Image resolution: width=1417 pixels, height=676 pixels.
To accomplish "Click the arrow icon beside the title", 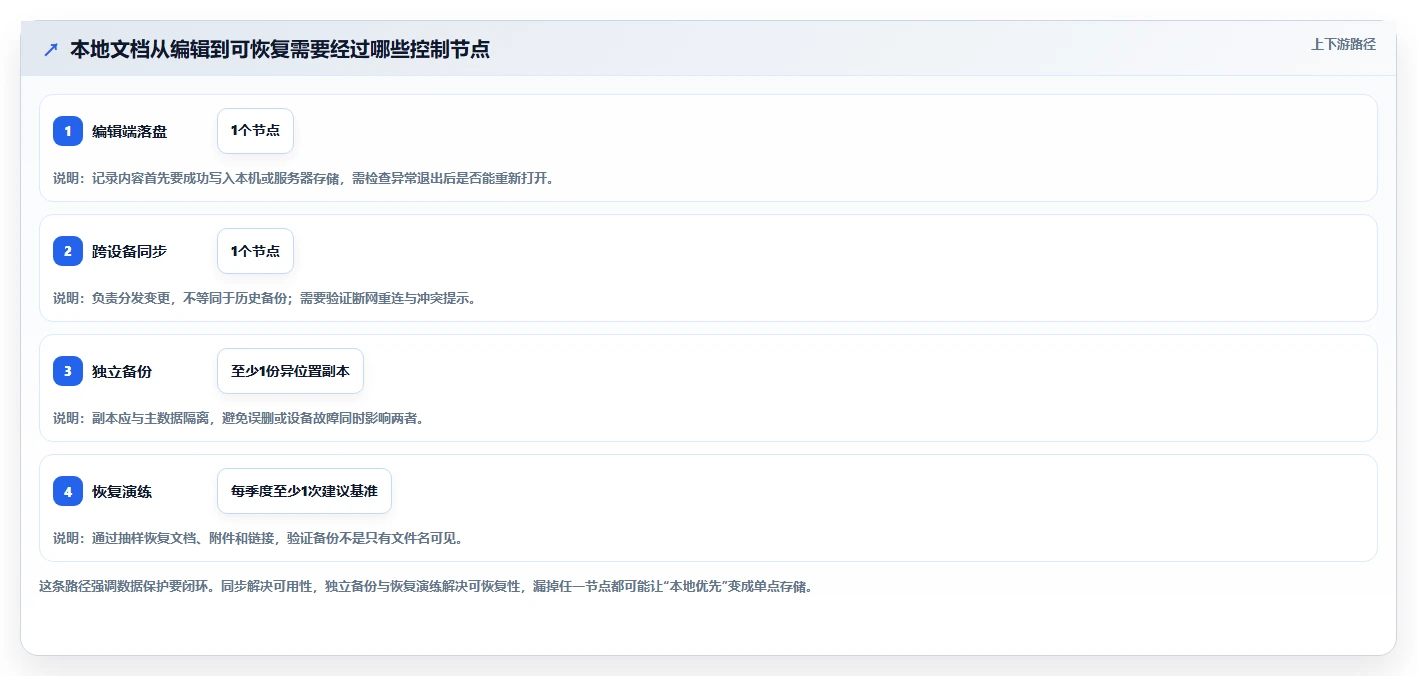I will (50, 49).
